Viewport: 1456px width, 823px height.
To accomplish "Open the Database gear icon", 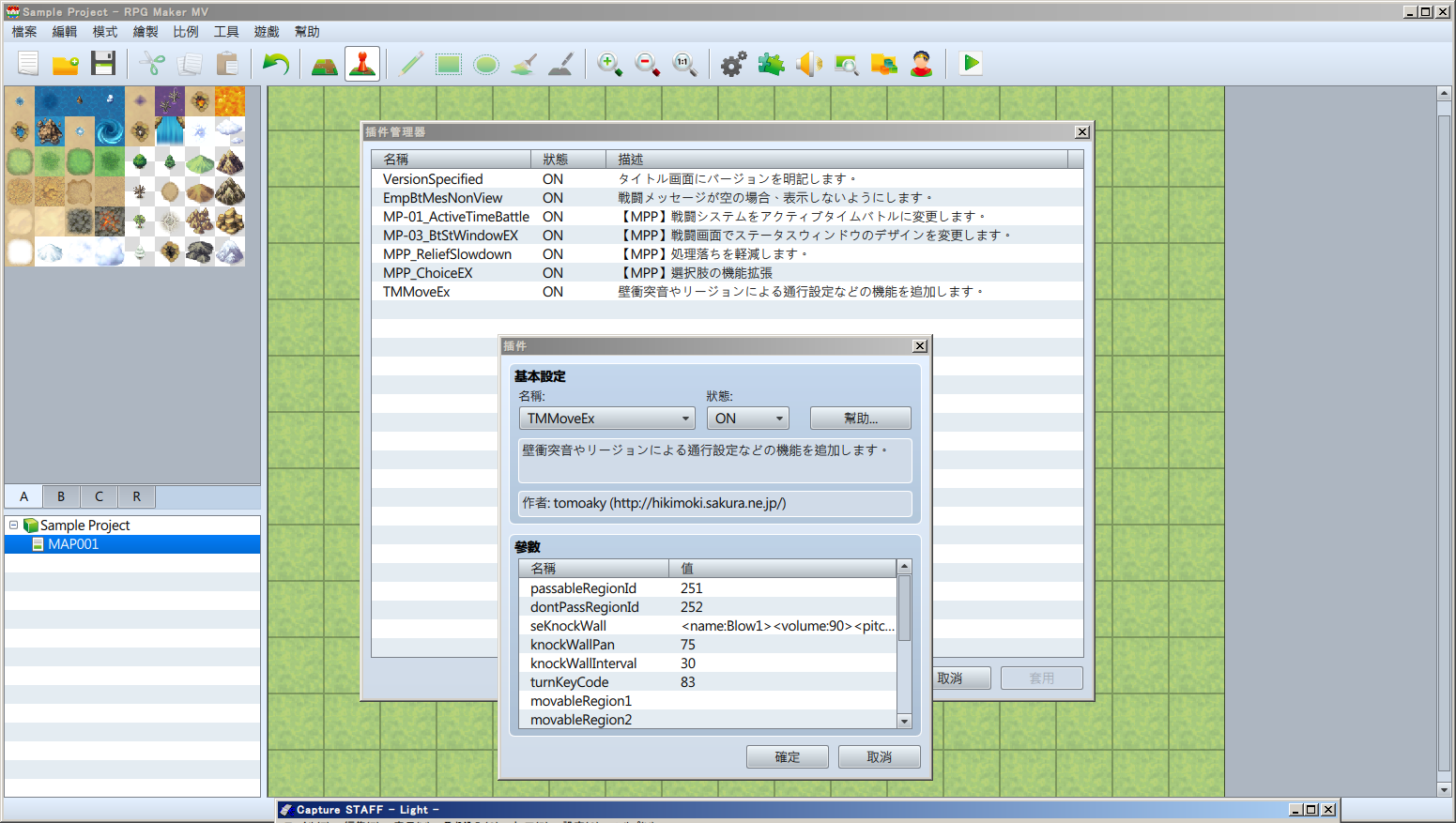I will 734,64.
